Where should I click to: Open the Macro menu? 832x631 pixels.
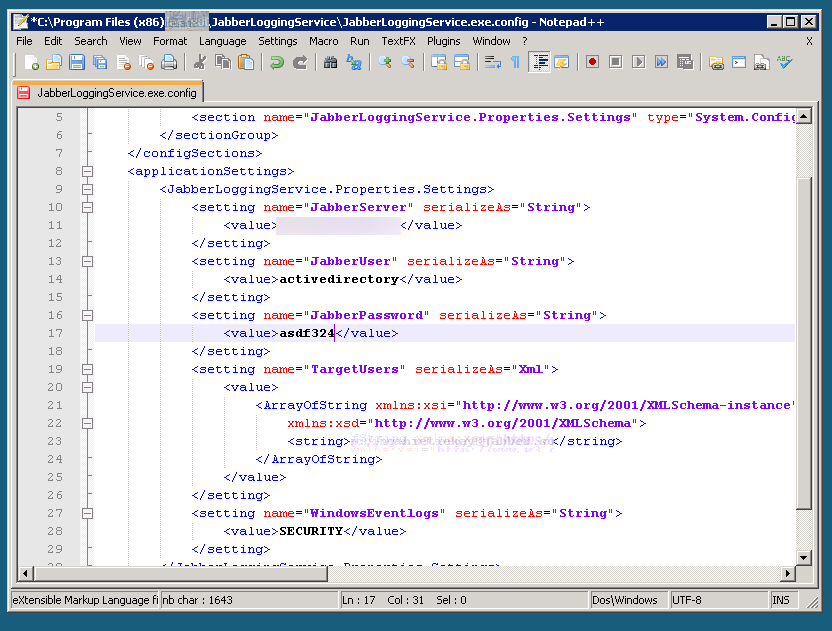[x=324, y=41]
